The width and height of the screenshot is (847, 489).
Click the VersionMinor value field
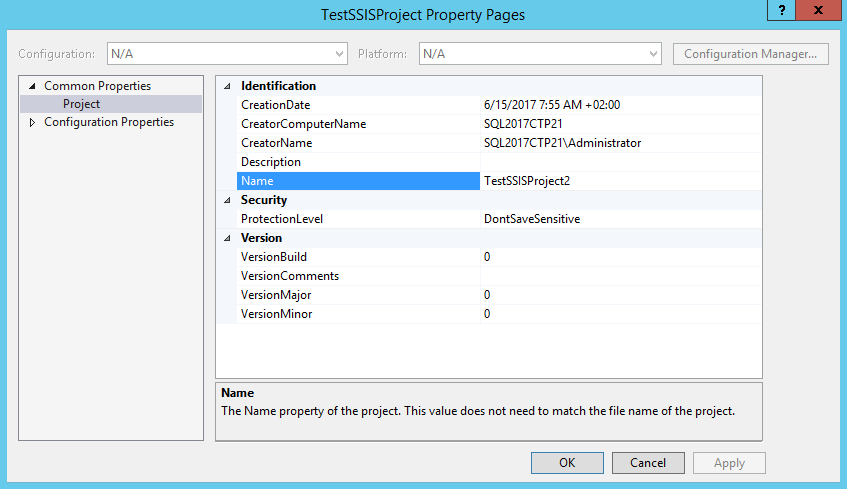click(620, 314)
